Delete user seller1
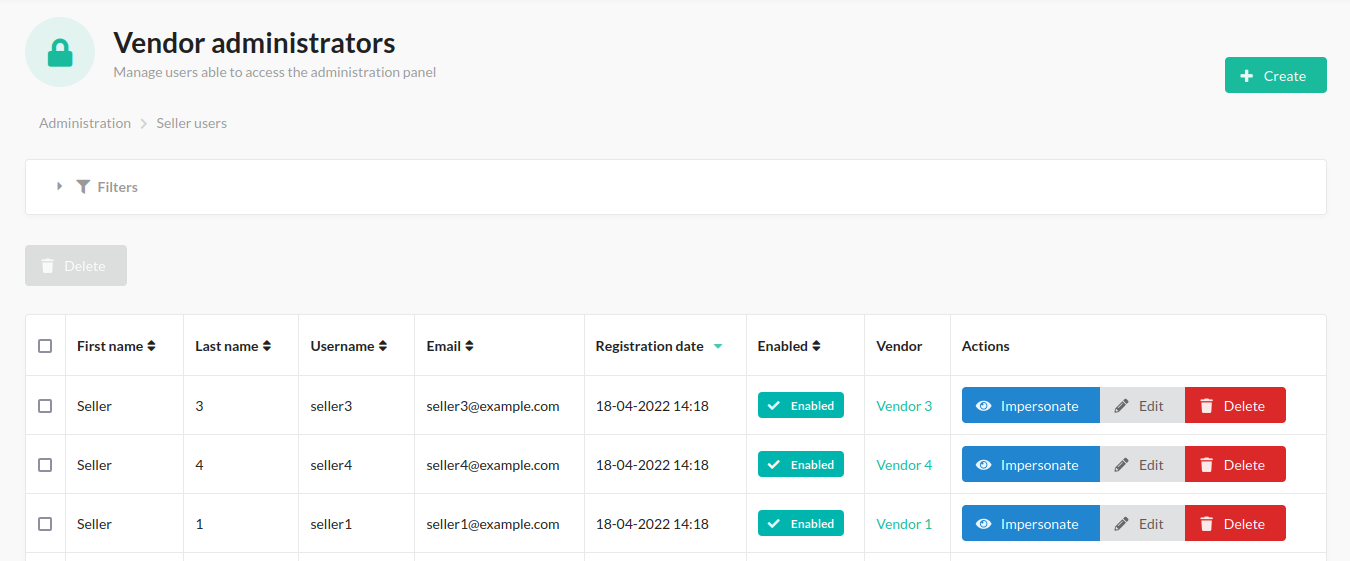Screen dimensions: 1350x561 (1235, 523)
